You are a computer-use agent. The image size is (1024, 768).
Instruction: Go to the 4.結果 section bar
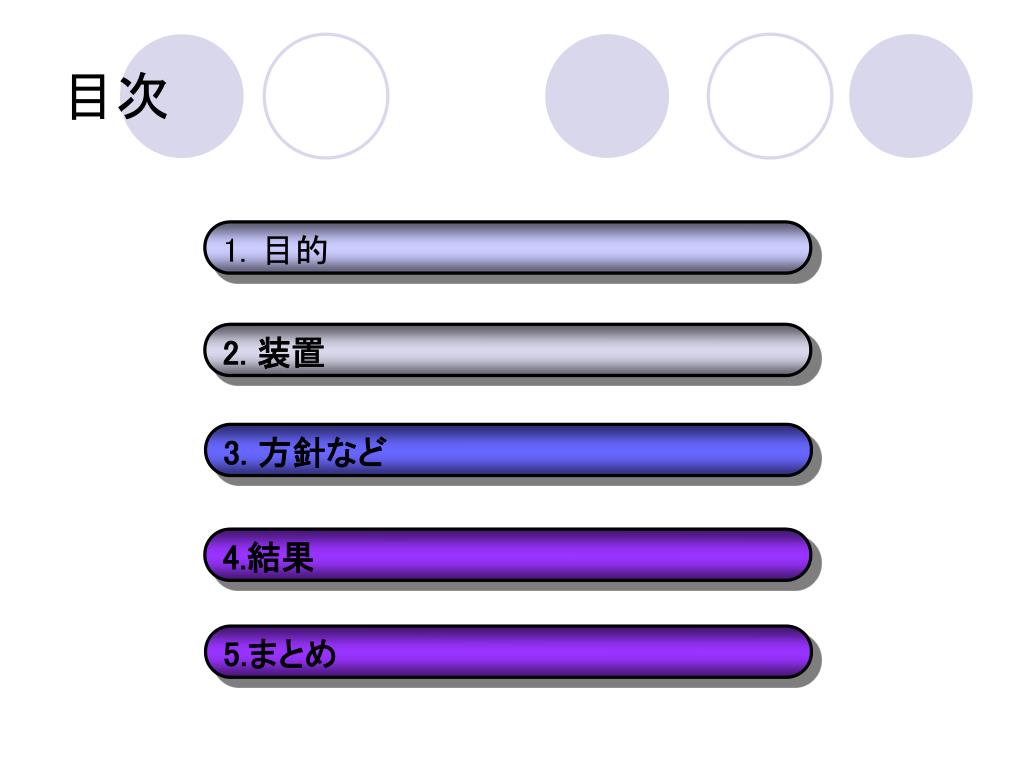pos(507,555)
